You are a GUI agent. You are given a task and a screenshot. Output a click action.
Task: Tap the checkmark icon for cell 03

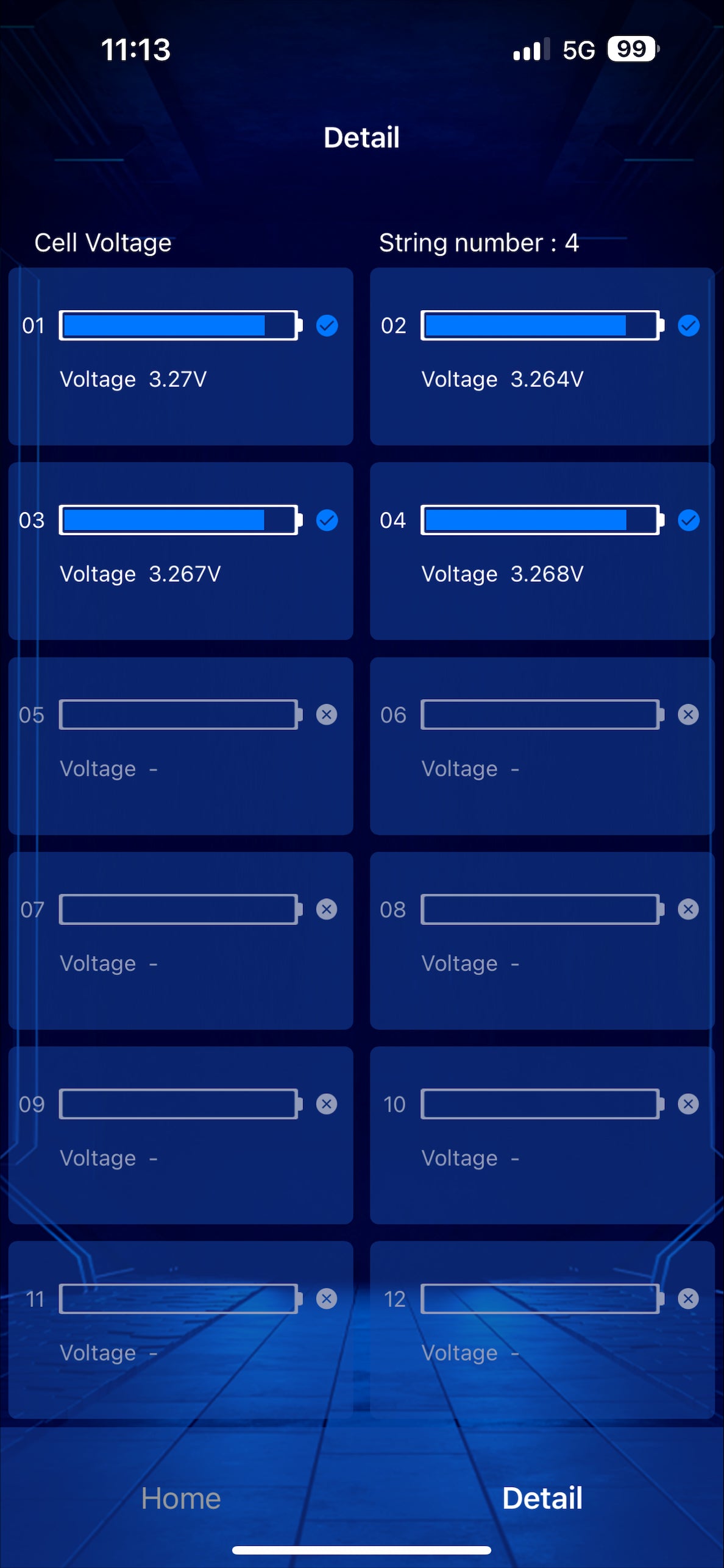pyautogui.click(x=327, y=520)
